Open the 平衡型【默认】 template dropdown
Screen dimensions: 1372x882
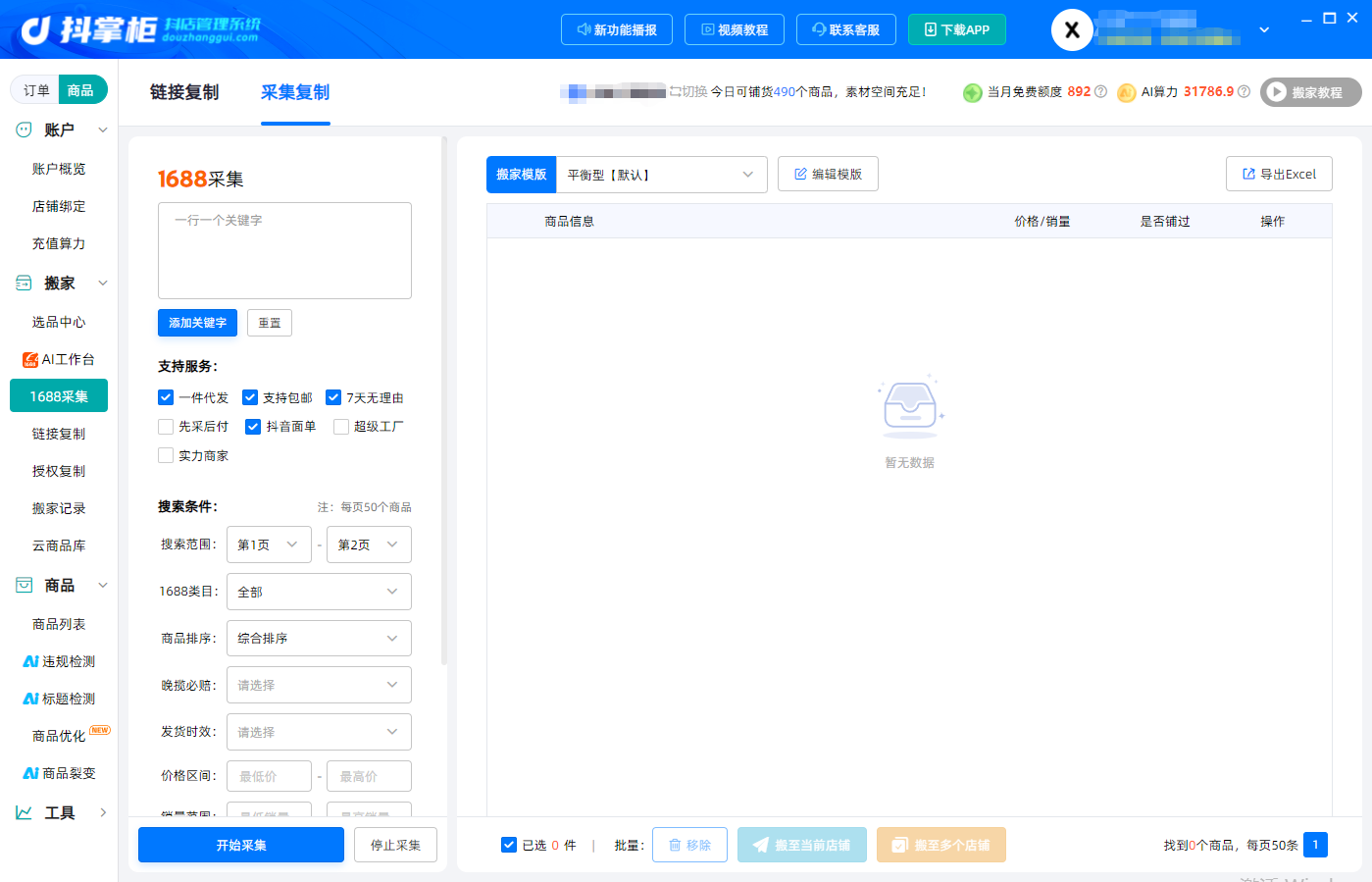click(x=660, y=175)
